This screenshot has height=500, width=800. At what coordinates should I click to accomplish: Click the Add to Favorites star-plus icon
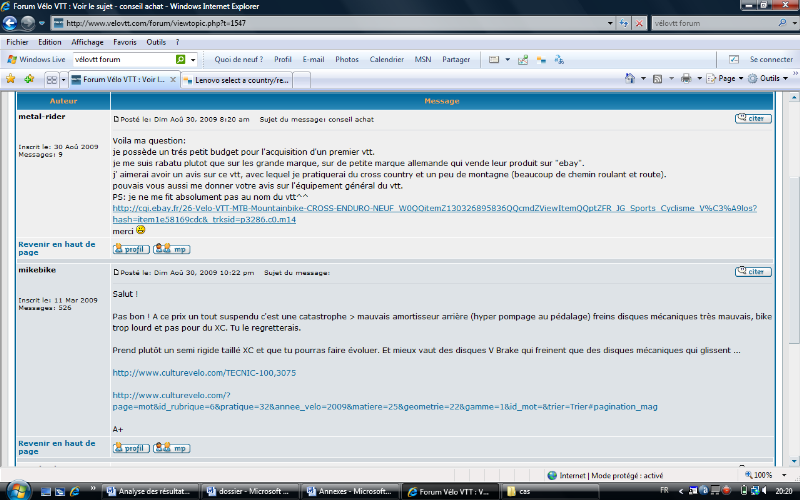[x=30, y=79]
